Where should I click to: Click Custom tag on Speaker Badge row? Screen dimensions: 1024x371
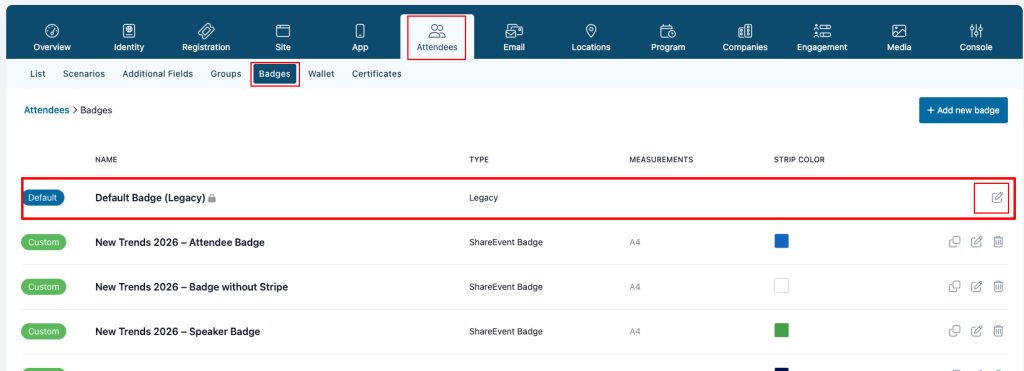coord(44,331)
